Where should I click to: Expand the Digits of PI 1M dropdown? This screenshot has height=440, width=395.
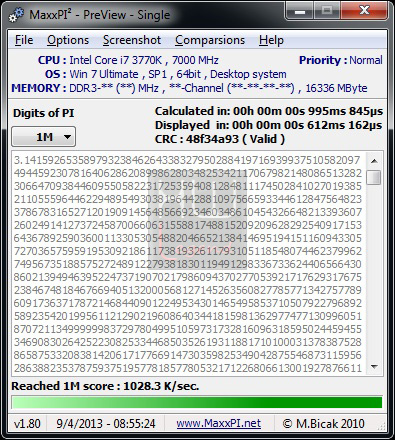click(44, 137)
